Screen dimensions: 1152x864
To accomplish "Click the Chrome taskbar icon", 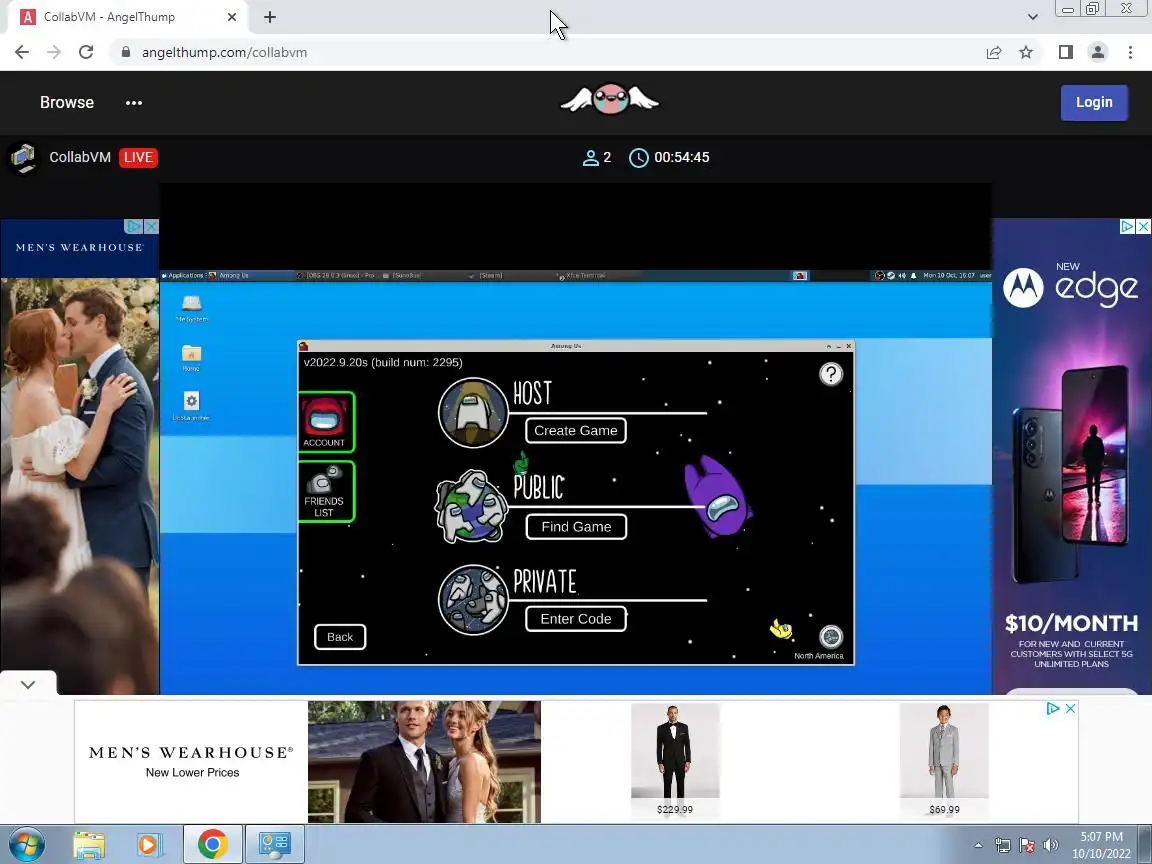I will (212, 845).
